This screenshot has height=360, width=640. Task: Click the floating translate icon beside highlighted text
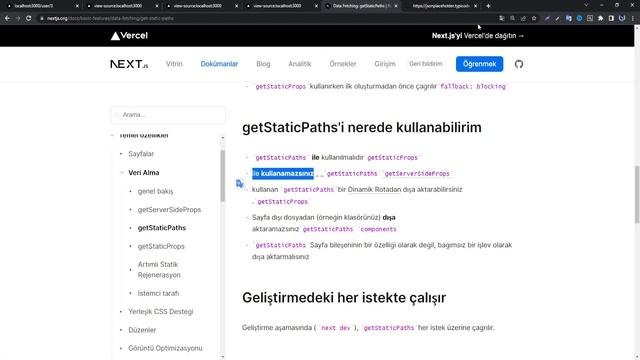pos(240,184)
